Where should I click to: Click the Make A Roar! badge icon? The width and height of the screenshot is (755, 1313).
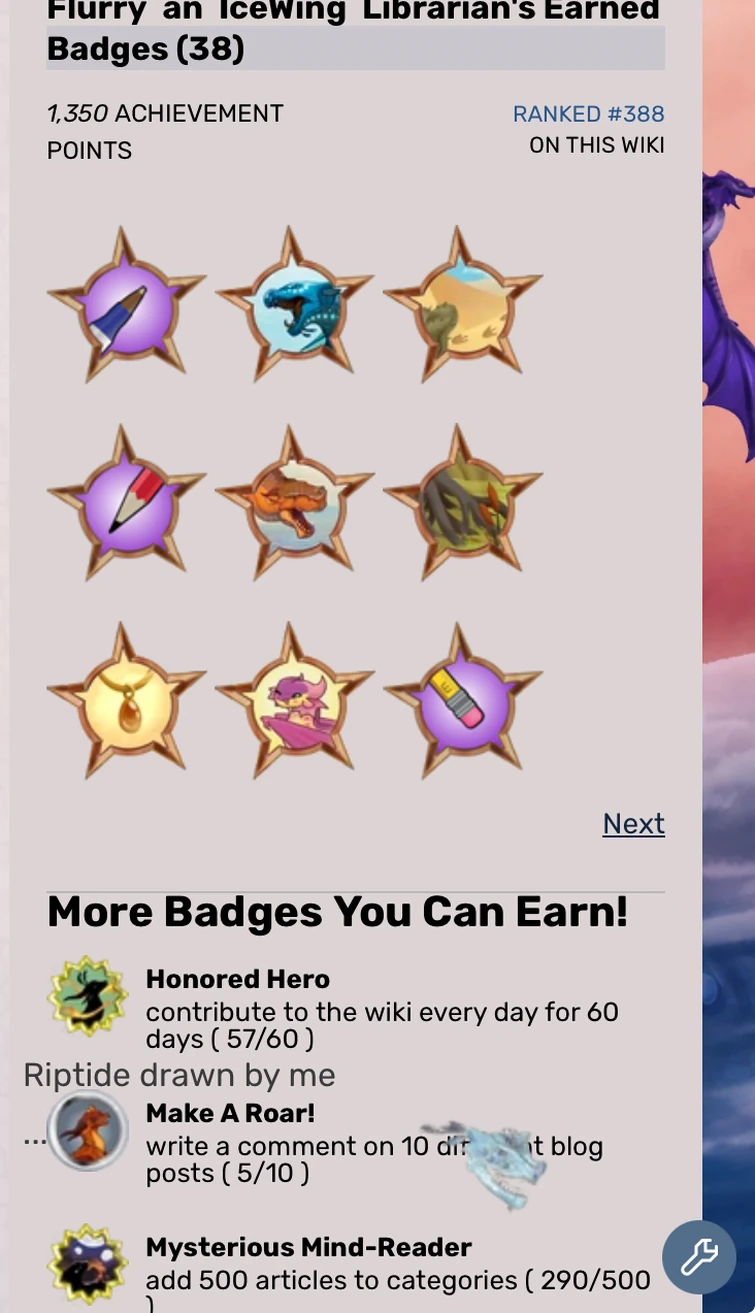pos(88,1130)
